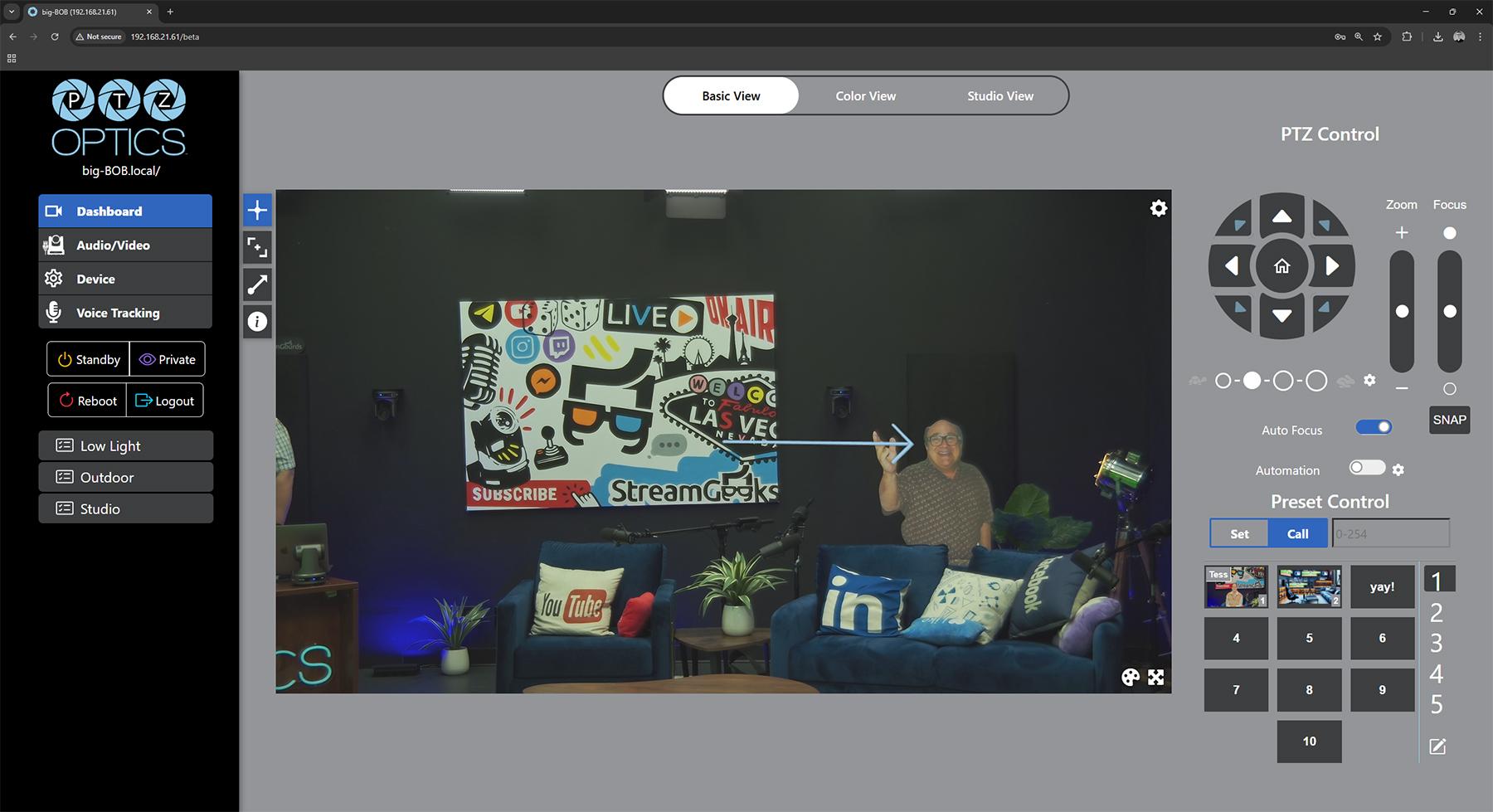The image size is (1493, 812).
Task: Select the second speed radio circle
Action: (x=1252, y=381)
